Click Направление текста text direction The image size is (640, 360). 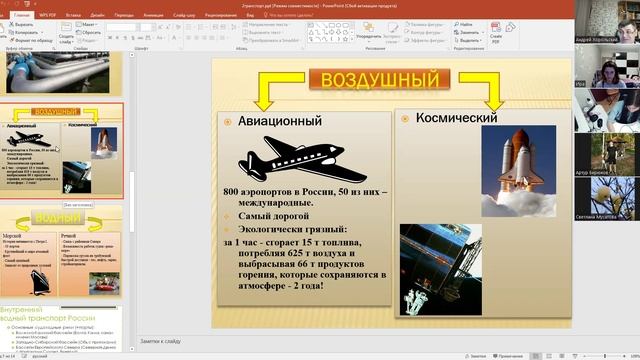[x=265, y=24]
